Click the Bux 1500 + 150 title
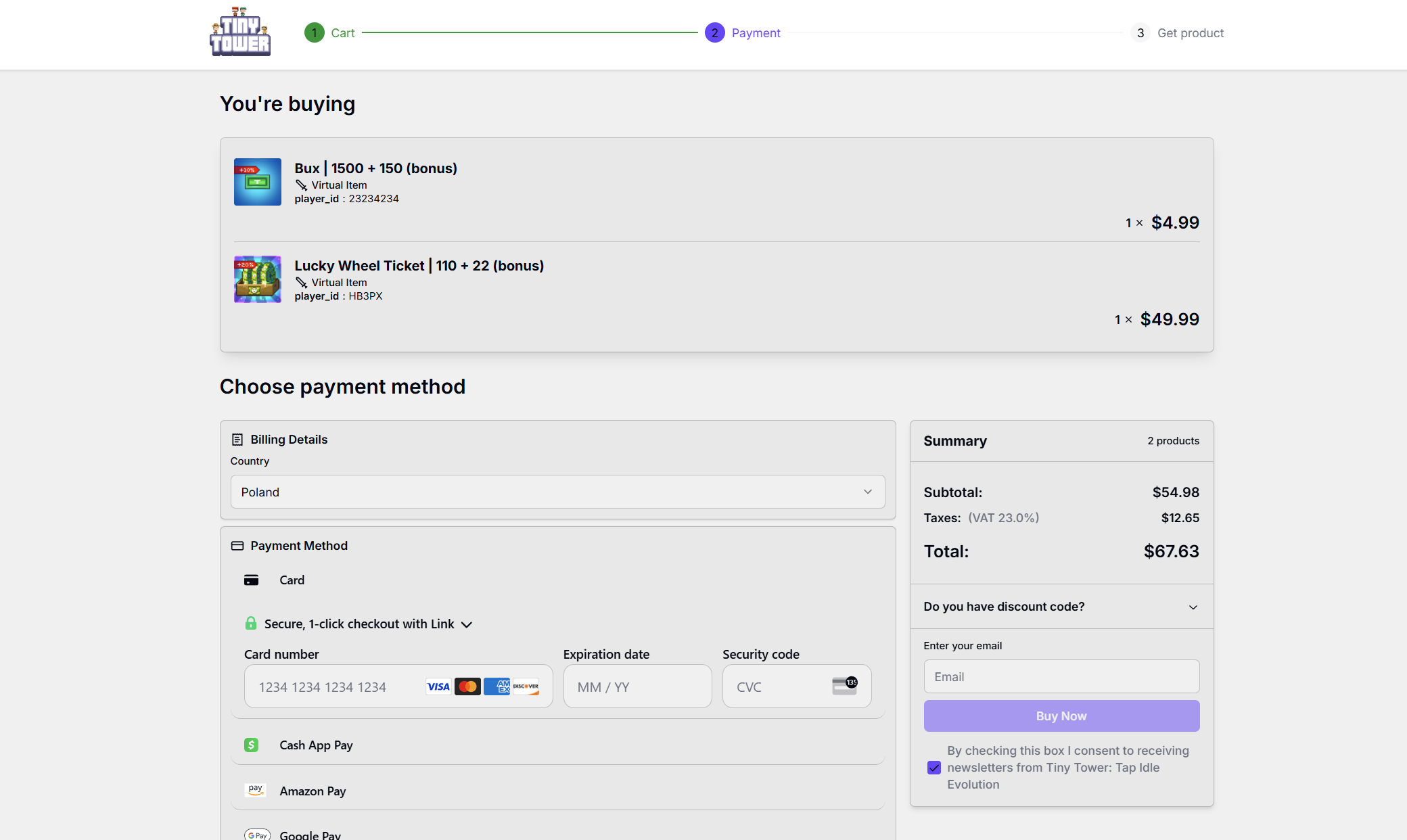 pyautogui.click(x=375, y=168)
